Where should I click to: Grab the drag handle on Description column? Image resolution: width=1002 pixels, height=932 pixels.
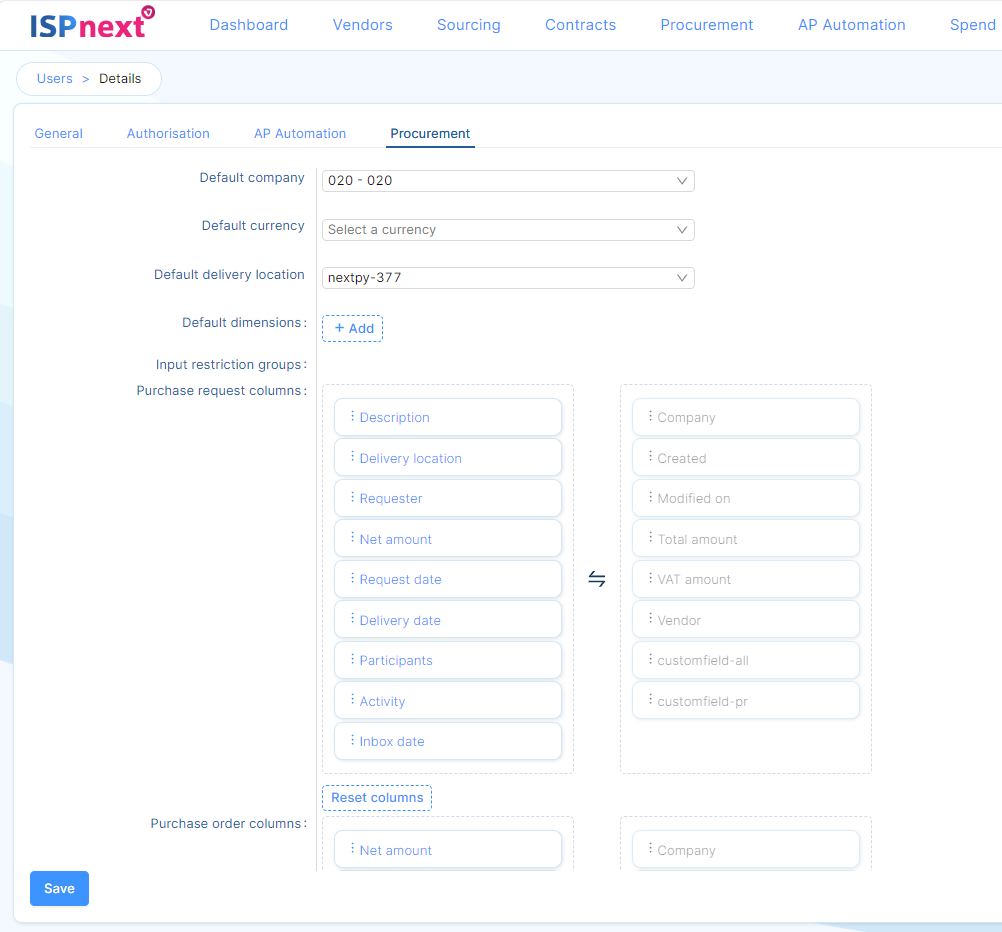coord(352,417)
